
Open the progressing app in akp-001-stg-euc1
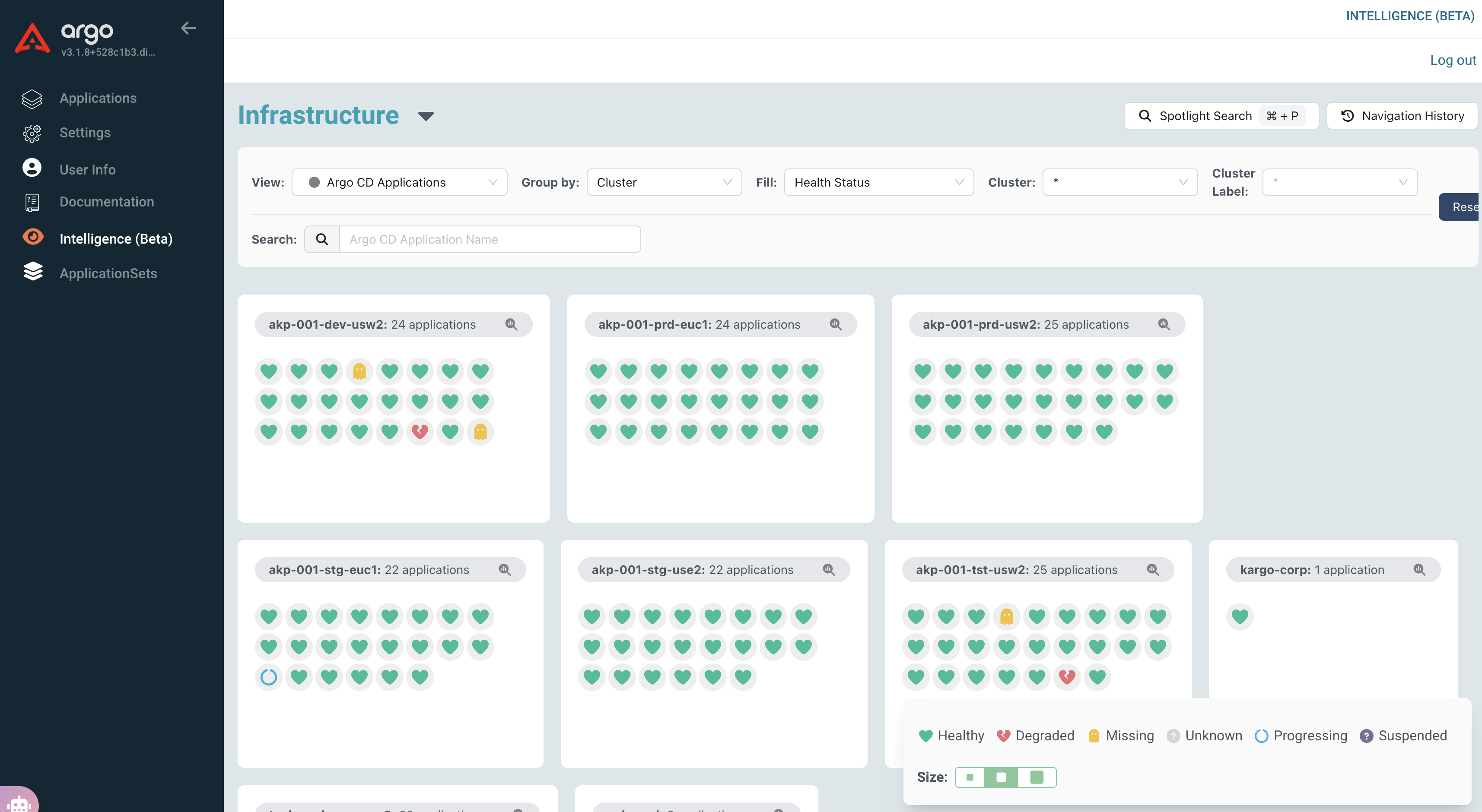[x=269, y=677]
